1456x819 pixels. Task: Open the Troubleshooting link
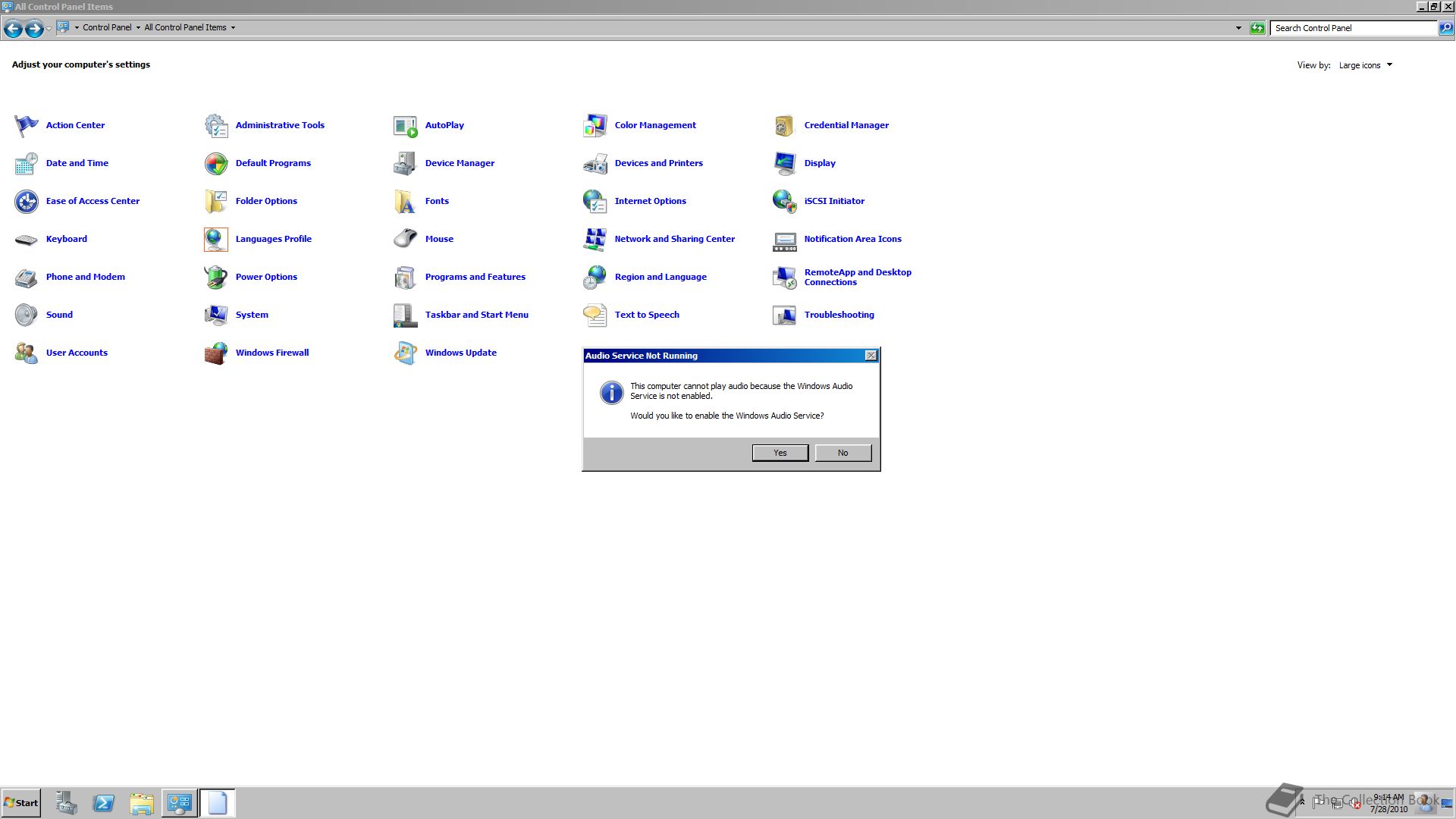pyautogui.click(x=839, y=315)
